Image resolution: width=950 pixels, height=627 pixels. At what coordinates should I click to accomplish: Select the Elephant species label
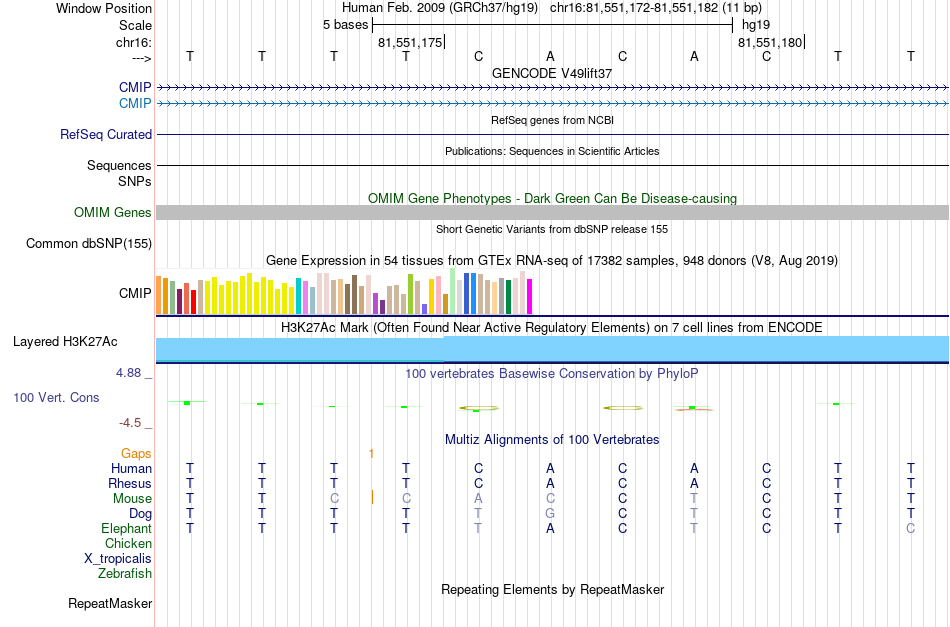tap(126, 528)
